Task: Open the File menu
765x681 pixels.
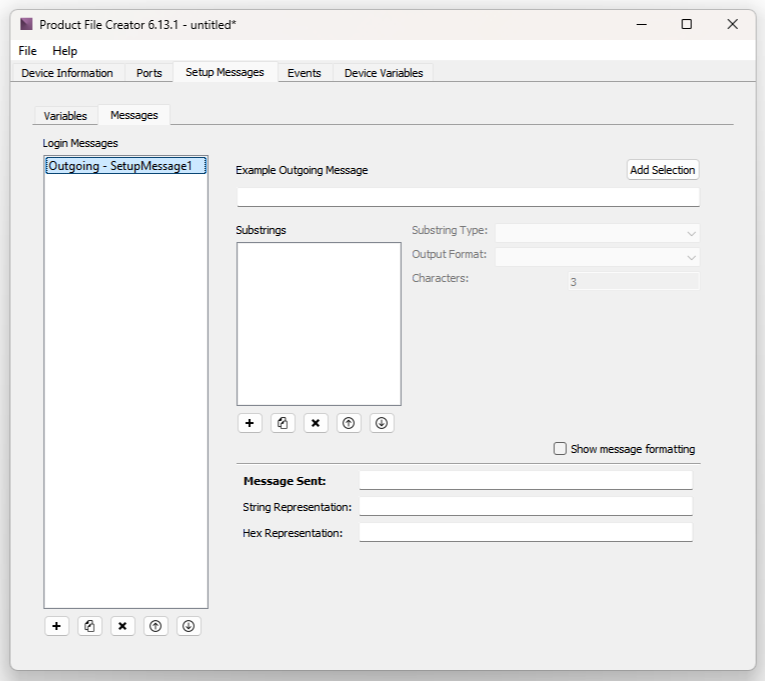Action: 27,51
